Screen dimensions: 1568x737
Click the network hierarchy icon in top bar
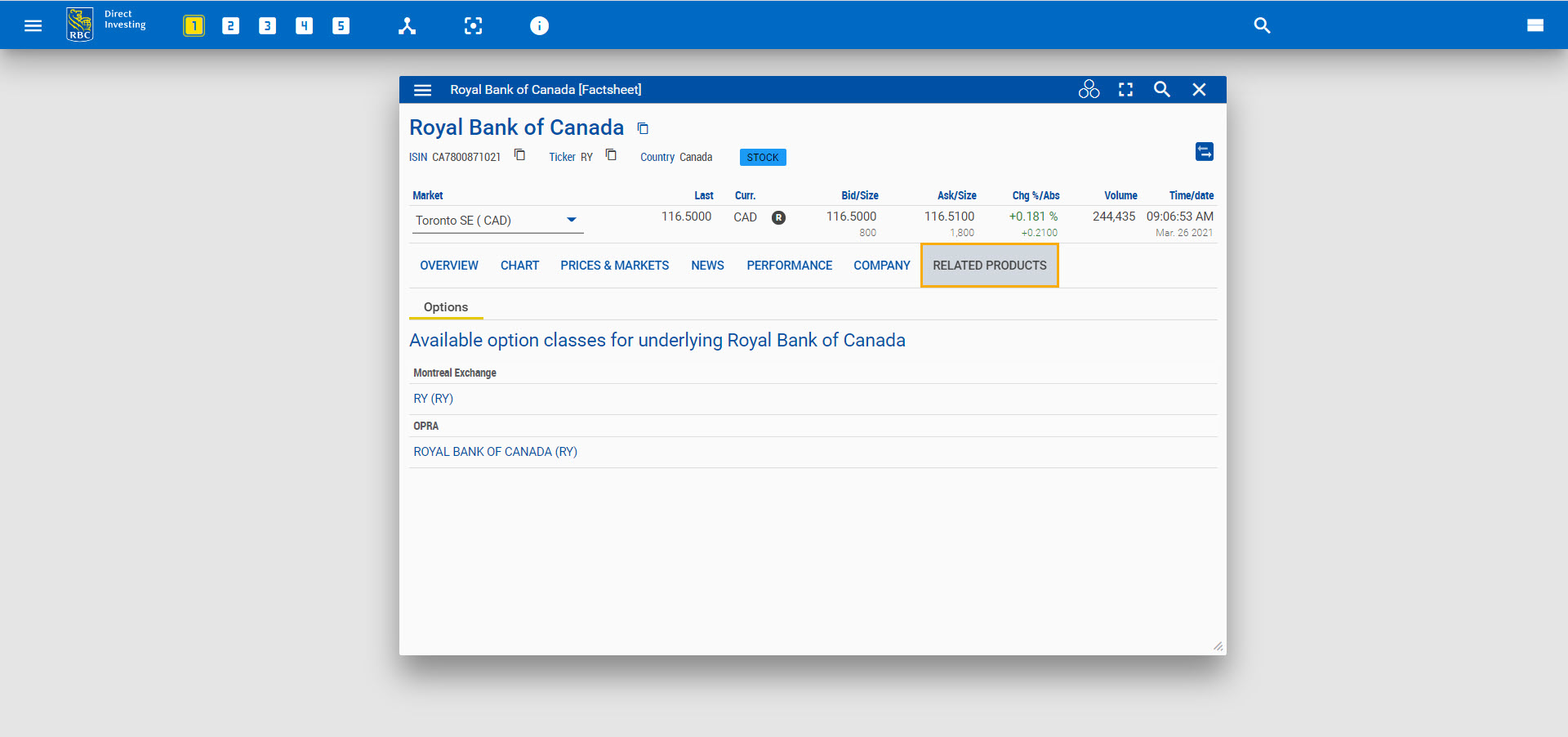point(407,26)
